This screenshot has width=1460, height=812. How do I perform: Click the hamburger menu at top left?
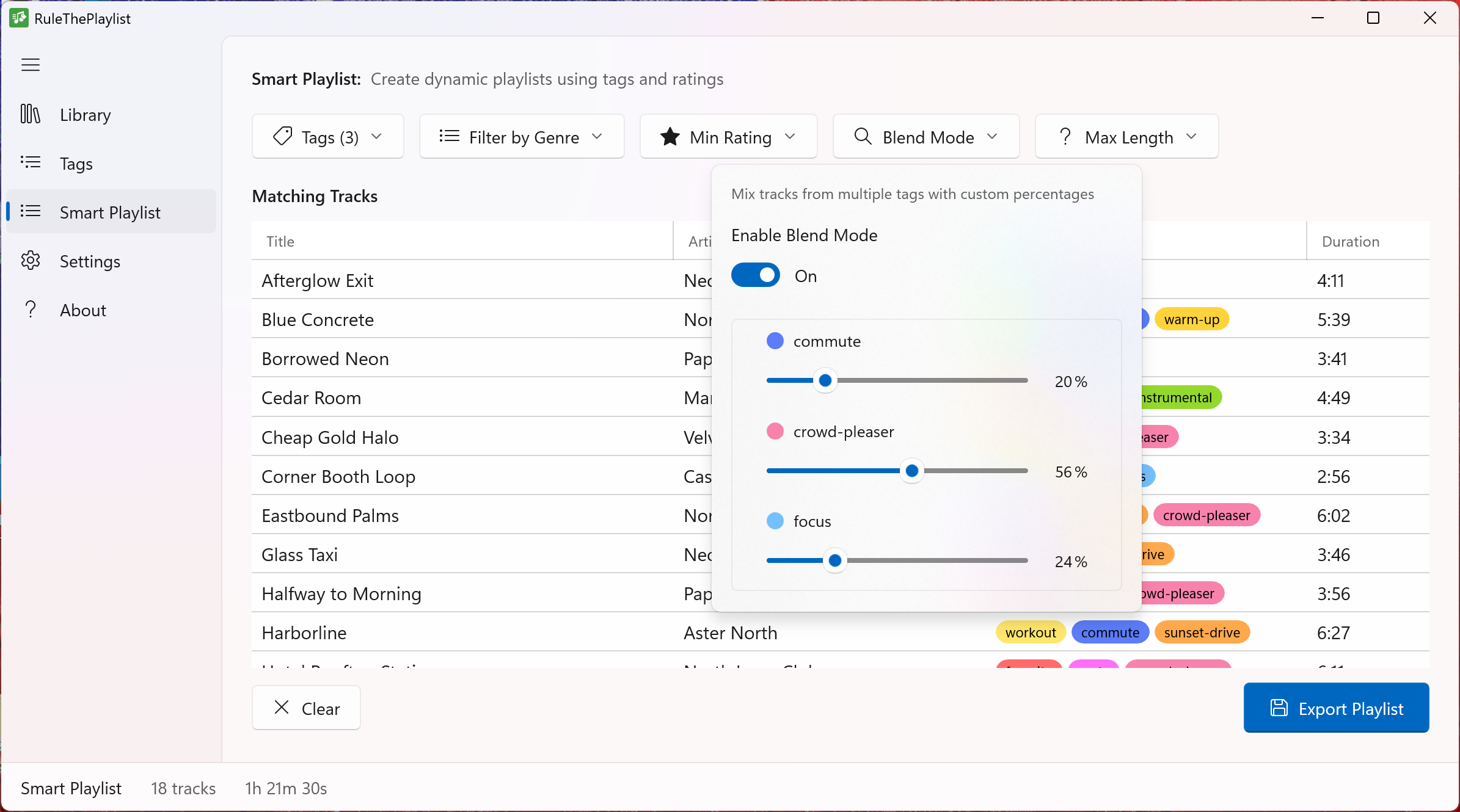click(x=30, y=64)
